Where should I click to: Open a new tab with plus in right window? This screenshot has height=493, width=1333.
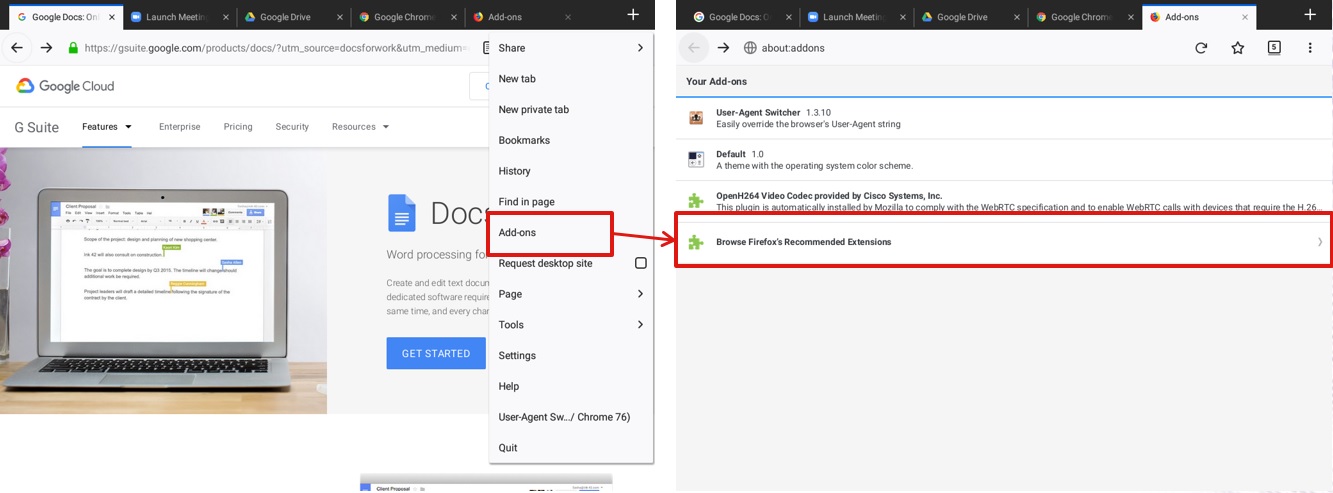pos(1310,14)
